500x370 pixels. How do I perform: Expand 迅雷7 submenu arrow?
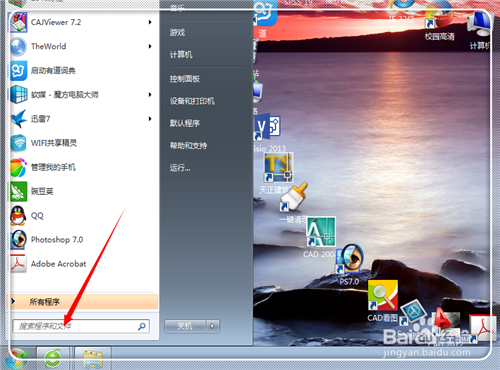tap(150, 119)
